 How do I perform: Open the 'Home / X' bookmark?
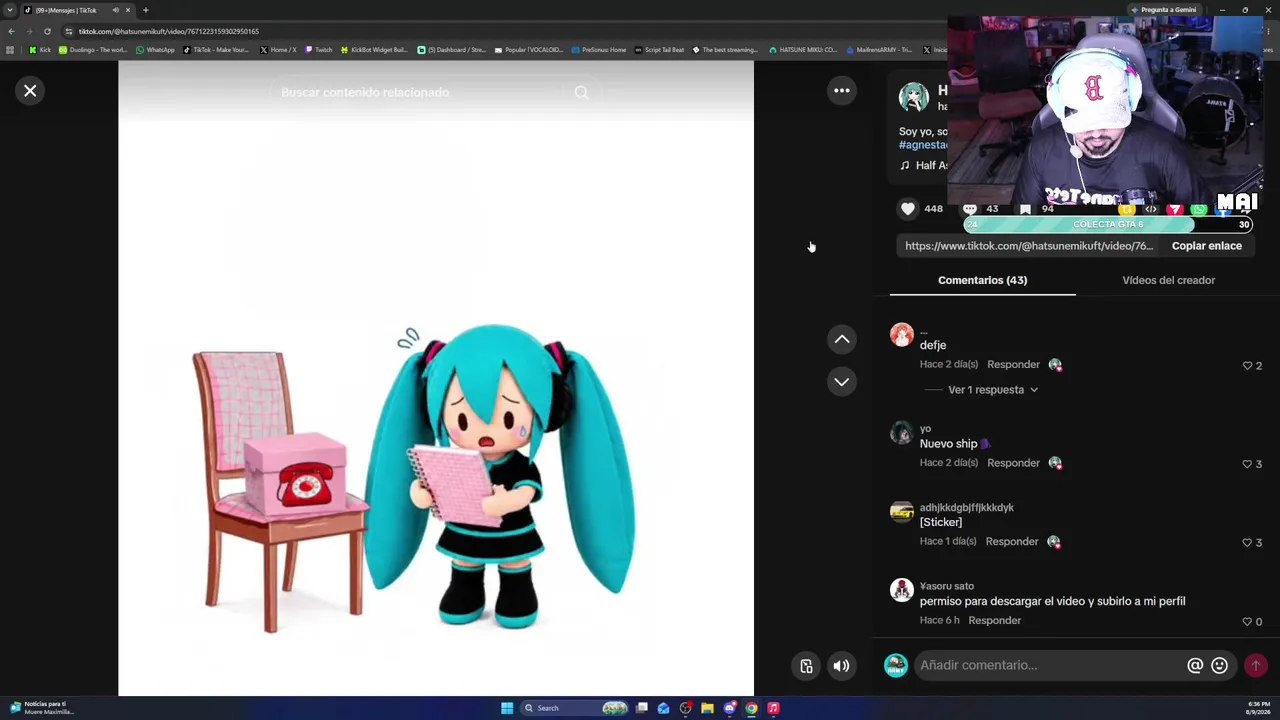(278, 50)
